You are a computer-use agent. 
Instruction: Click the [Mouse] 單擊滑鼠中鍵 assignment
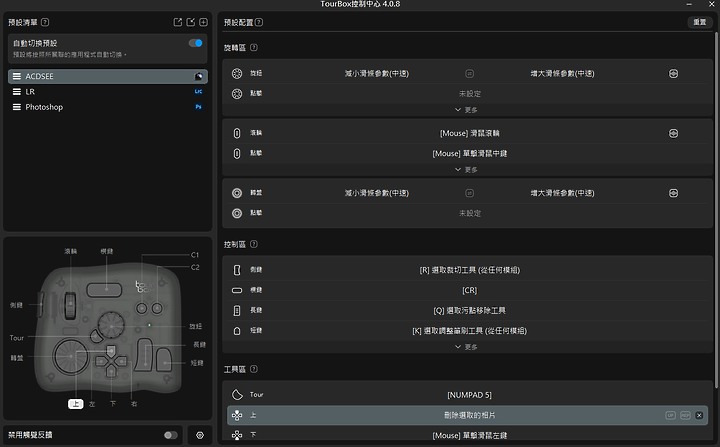pyautogui.click(x=469, y=153)
